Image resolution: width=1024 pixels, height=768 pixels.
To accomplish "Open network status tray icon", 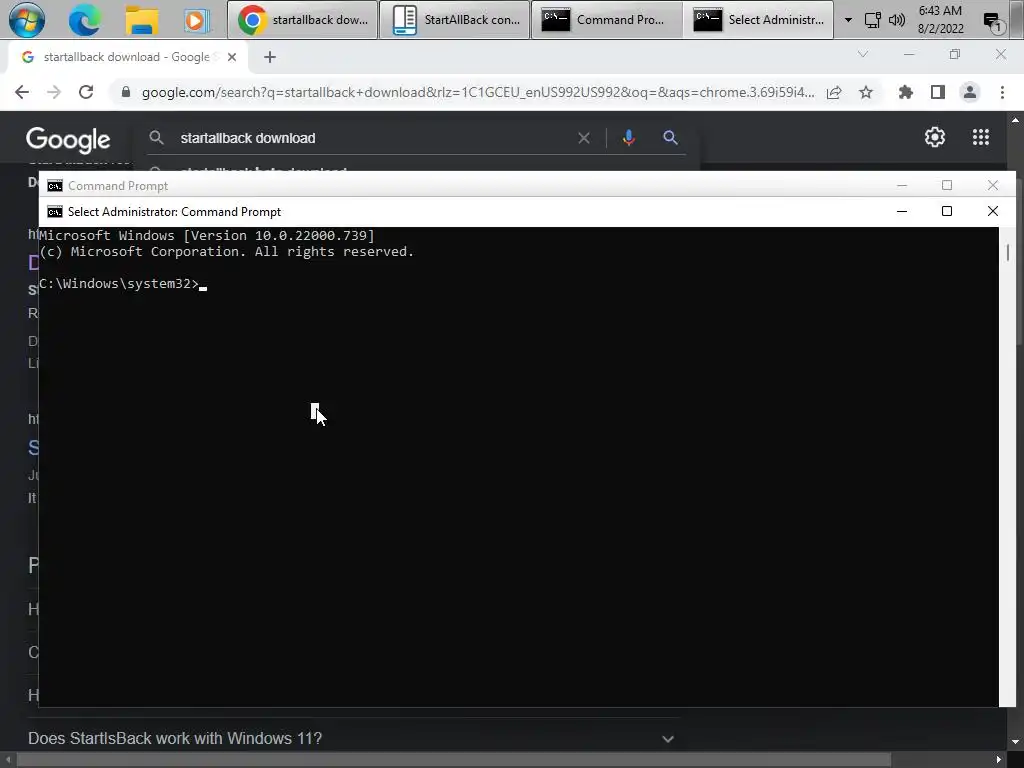I will [872, 20].
